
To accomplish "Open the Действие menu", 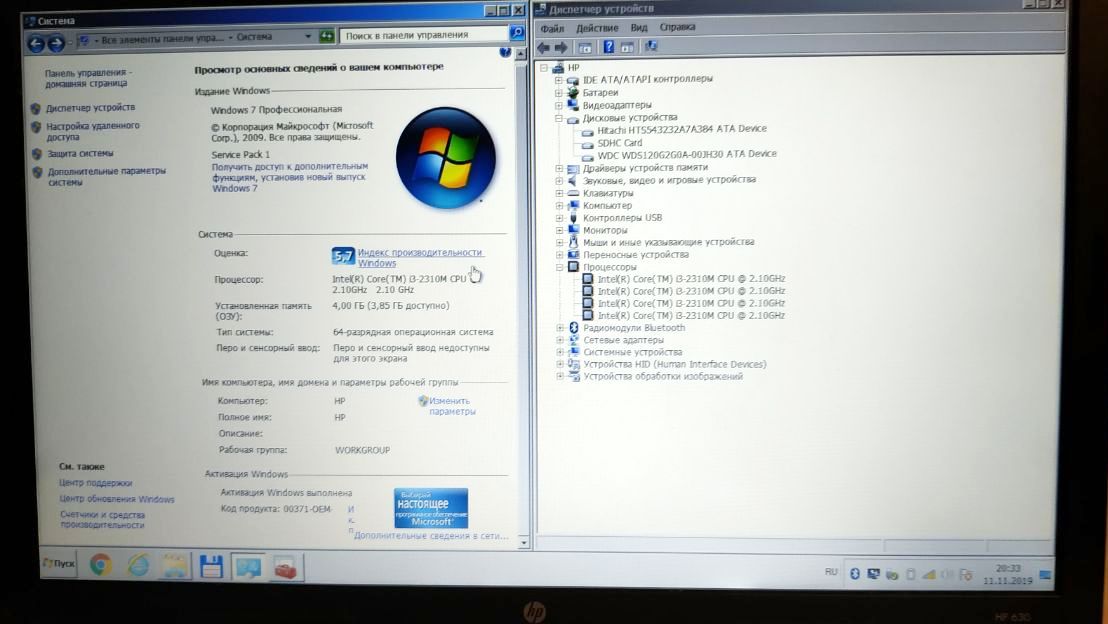I will tap(597, 27).
